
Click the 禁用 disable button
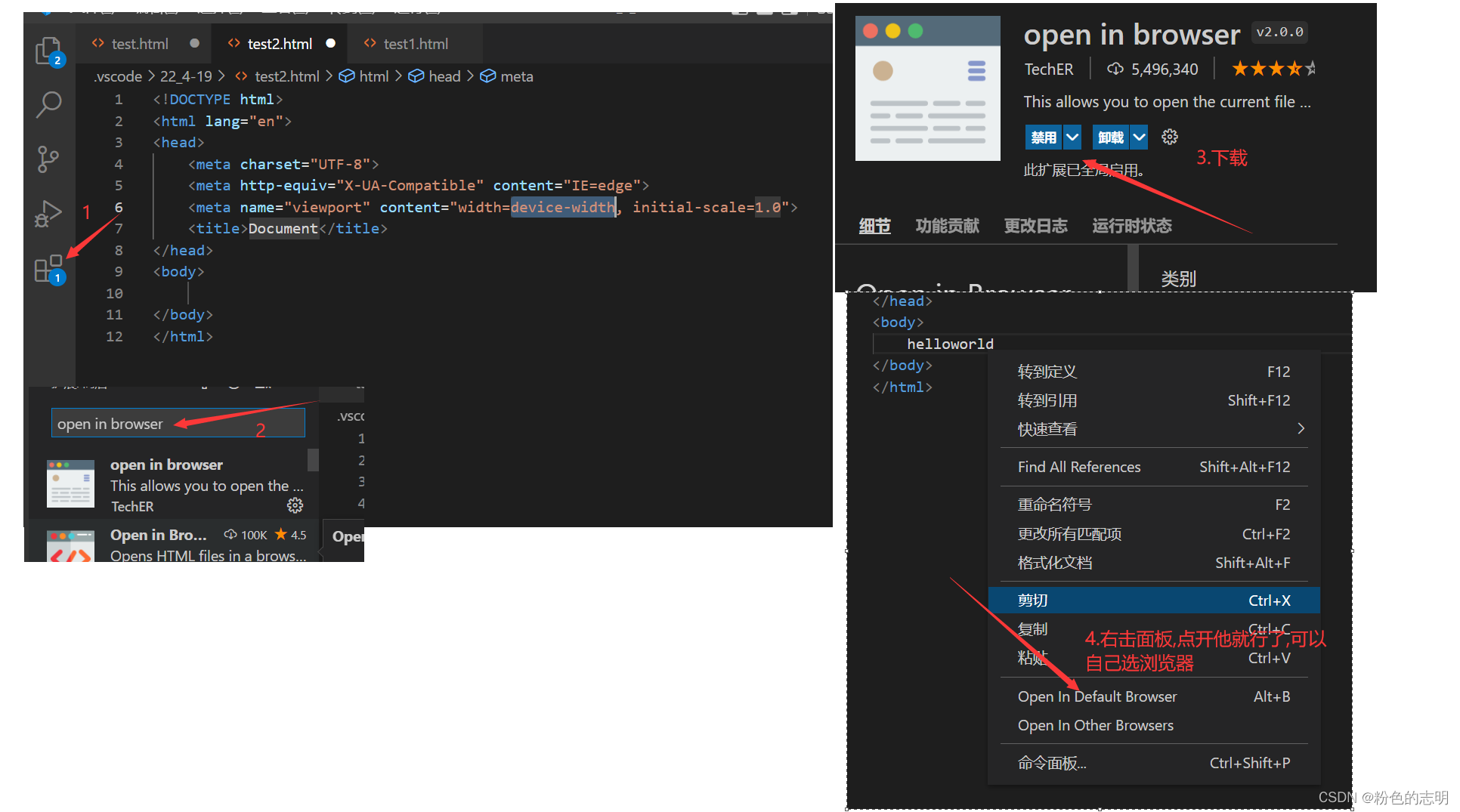pyautogui.click(x=1044, y=137)
